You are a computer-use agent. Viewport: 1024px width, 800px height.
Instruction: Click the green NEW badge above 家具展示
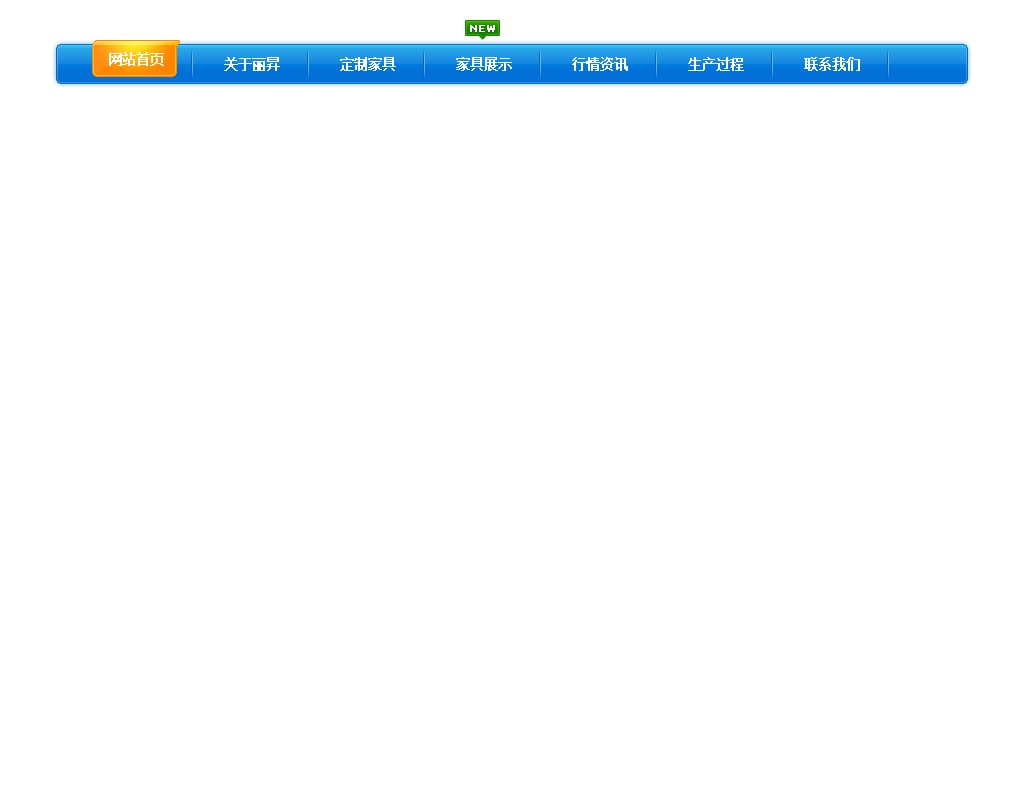[482, 28]
